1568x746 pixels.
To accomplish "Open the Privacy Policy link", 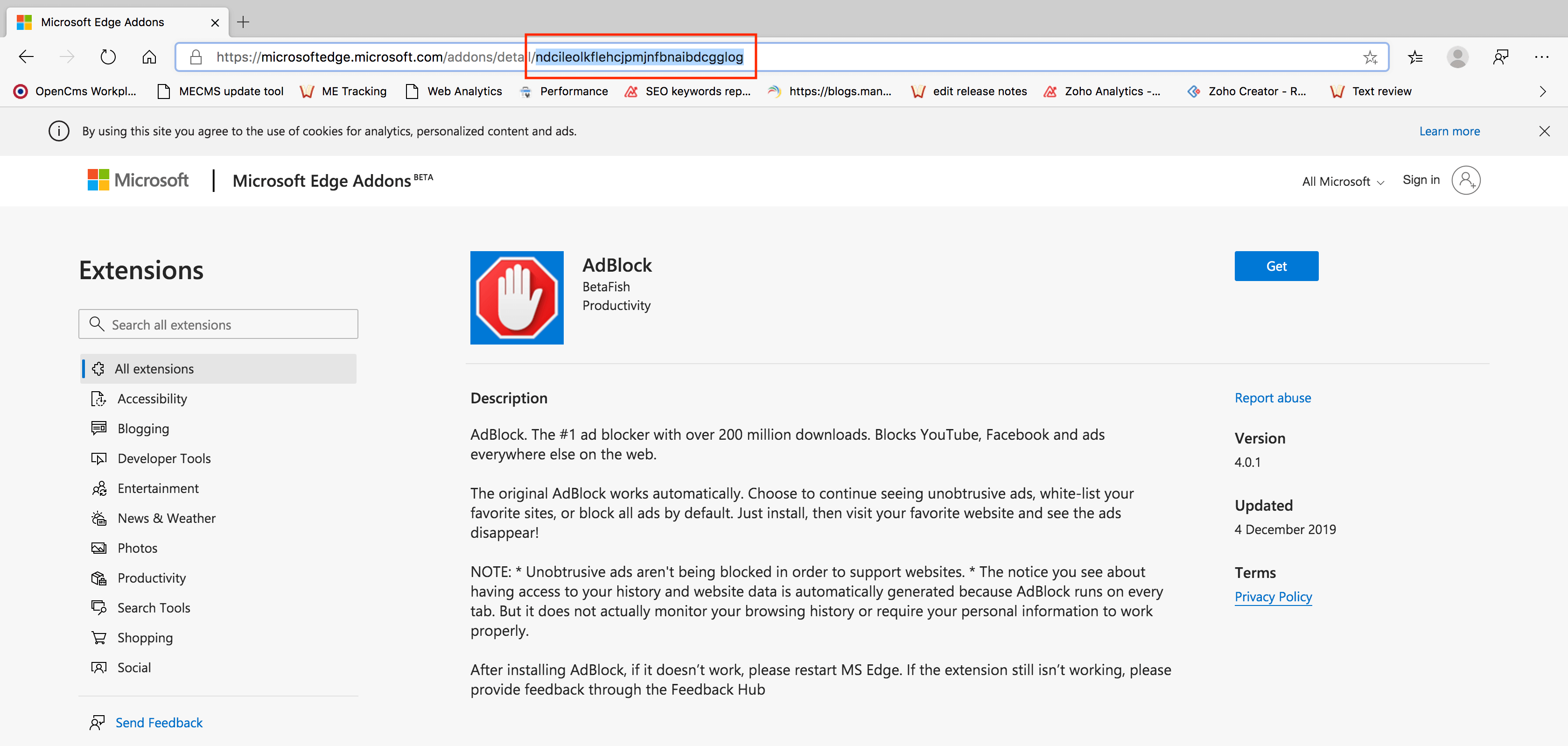I will click(x=1273, y=597).
